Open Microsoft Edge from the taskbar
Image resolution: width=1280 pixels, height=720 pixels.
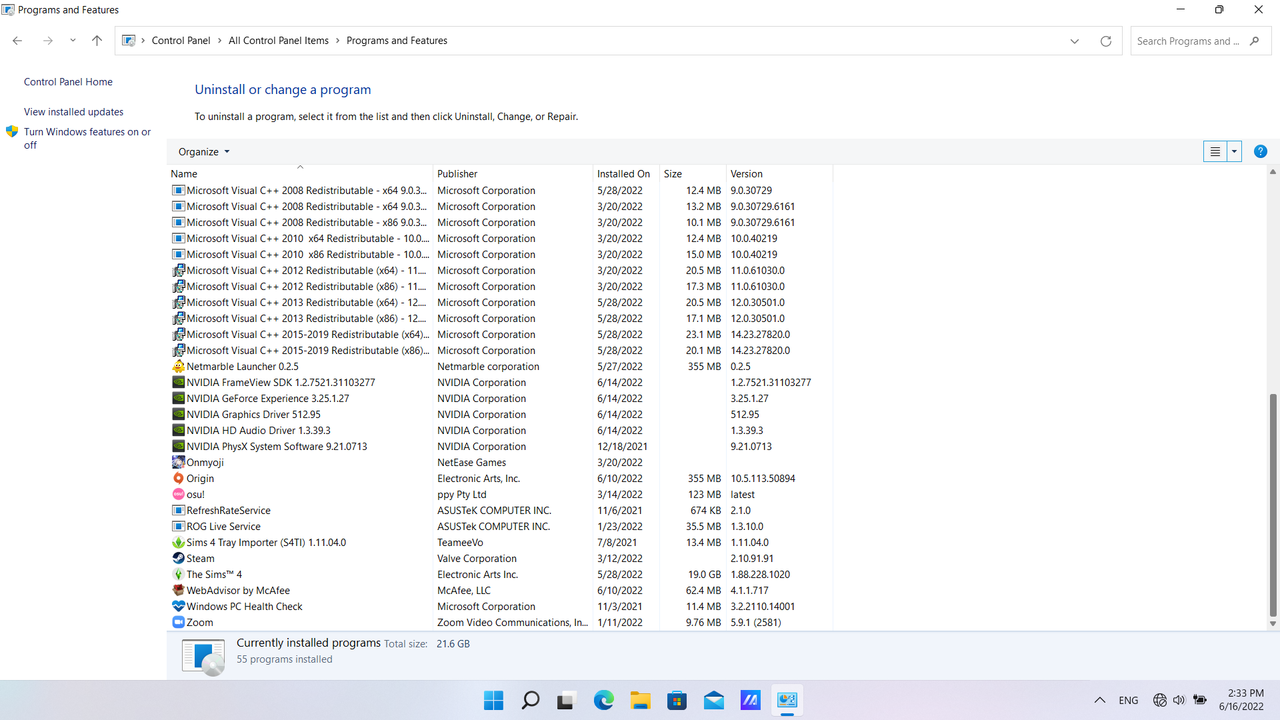[603, 700]
